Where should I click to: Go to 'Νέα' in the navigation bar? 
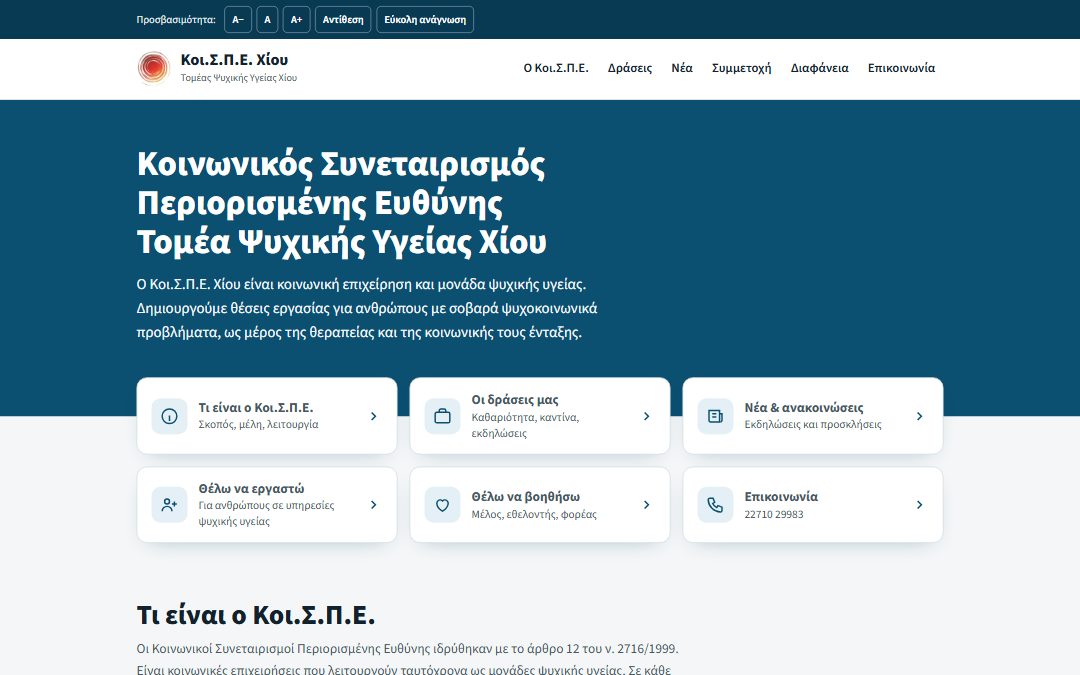pyautogui.click(x=682, y=68)
